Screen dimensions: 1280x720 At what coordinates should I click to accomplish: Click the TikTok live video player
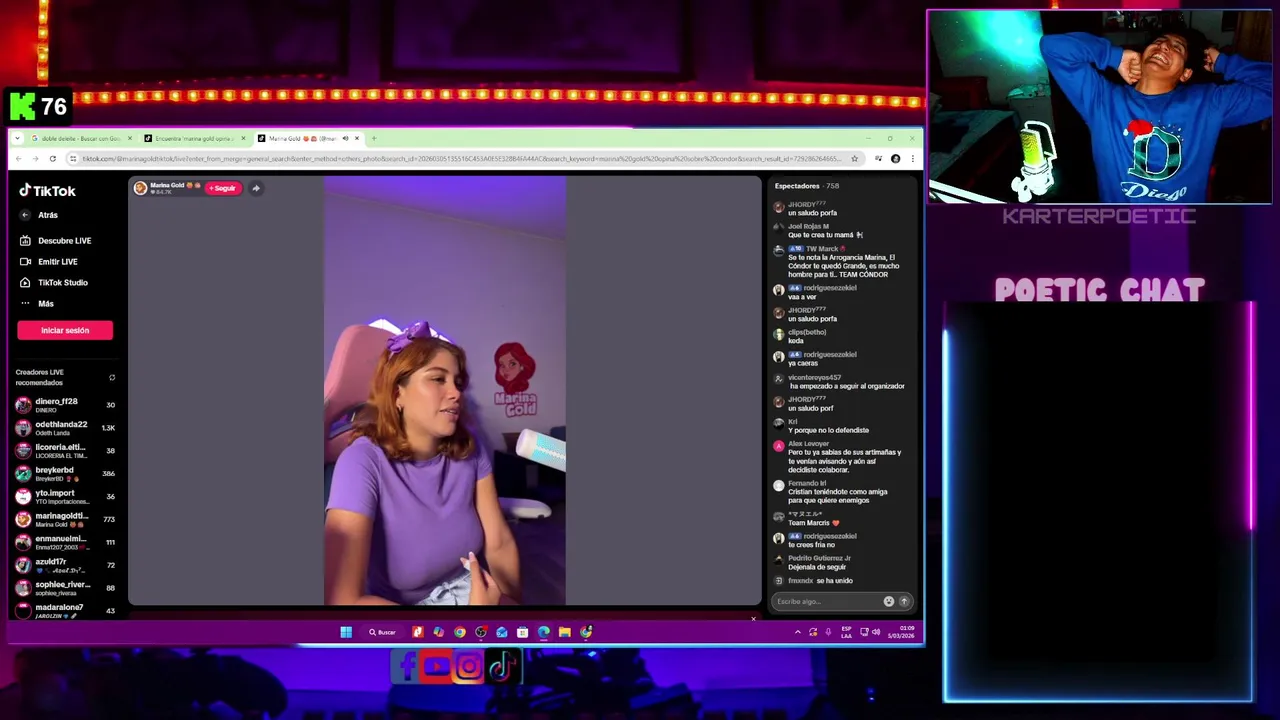[444, 391]
